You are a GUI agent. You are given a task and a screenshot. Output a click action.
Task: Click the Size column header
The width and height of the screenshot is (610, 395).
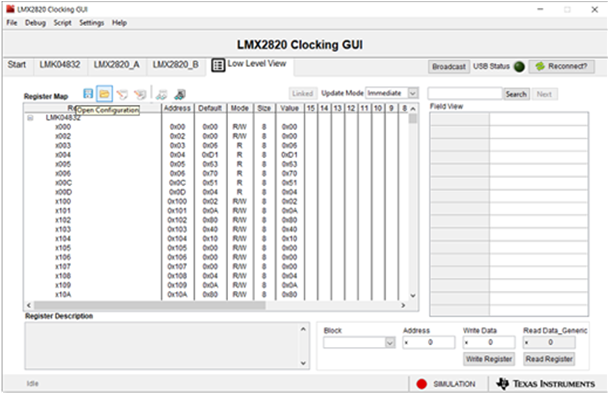(x=264, y=108)
